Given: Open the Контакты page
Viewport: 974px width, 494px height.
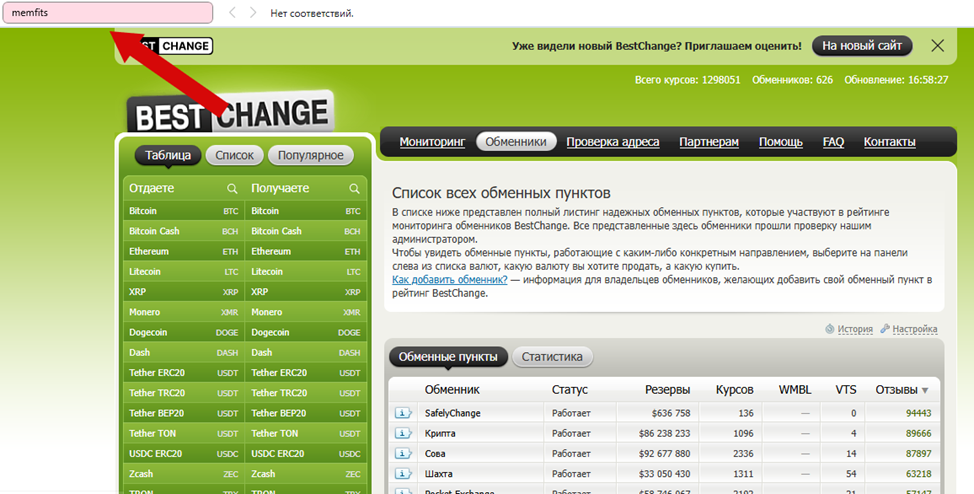Looking at the screenshot, I should (x=890, y=142).
